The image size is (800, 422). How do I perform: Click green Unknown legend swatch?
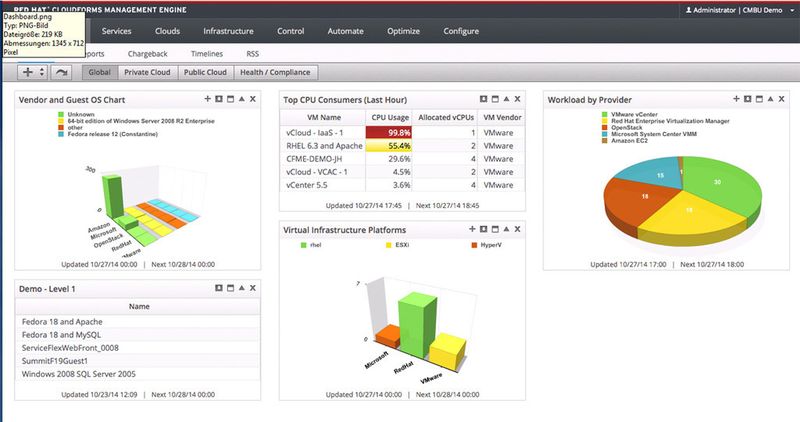(x=61, y=114)
